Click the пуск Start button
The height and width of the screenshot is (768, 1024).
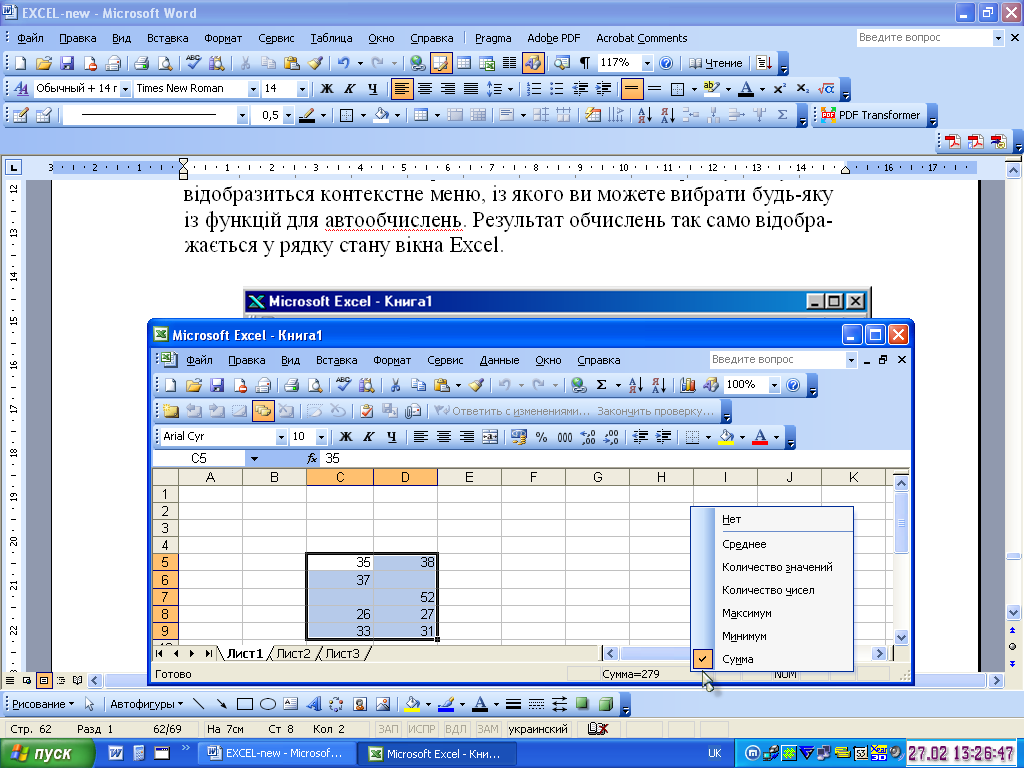point(47,754)
